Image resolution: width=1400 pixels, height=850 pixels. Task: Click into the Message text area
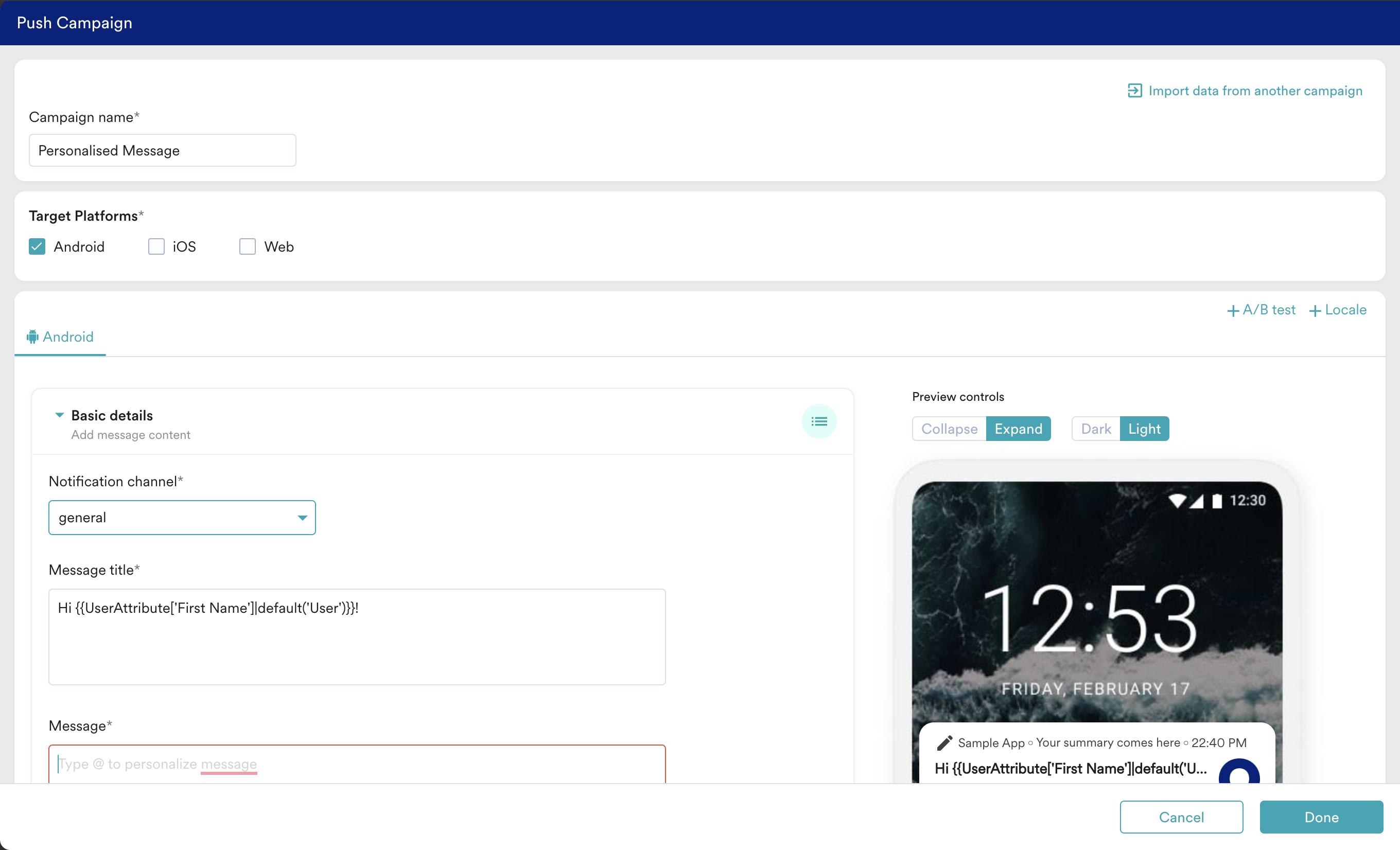click(357, 764)
